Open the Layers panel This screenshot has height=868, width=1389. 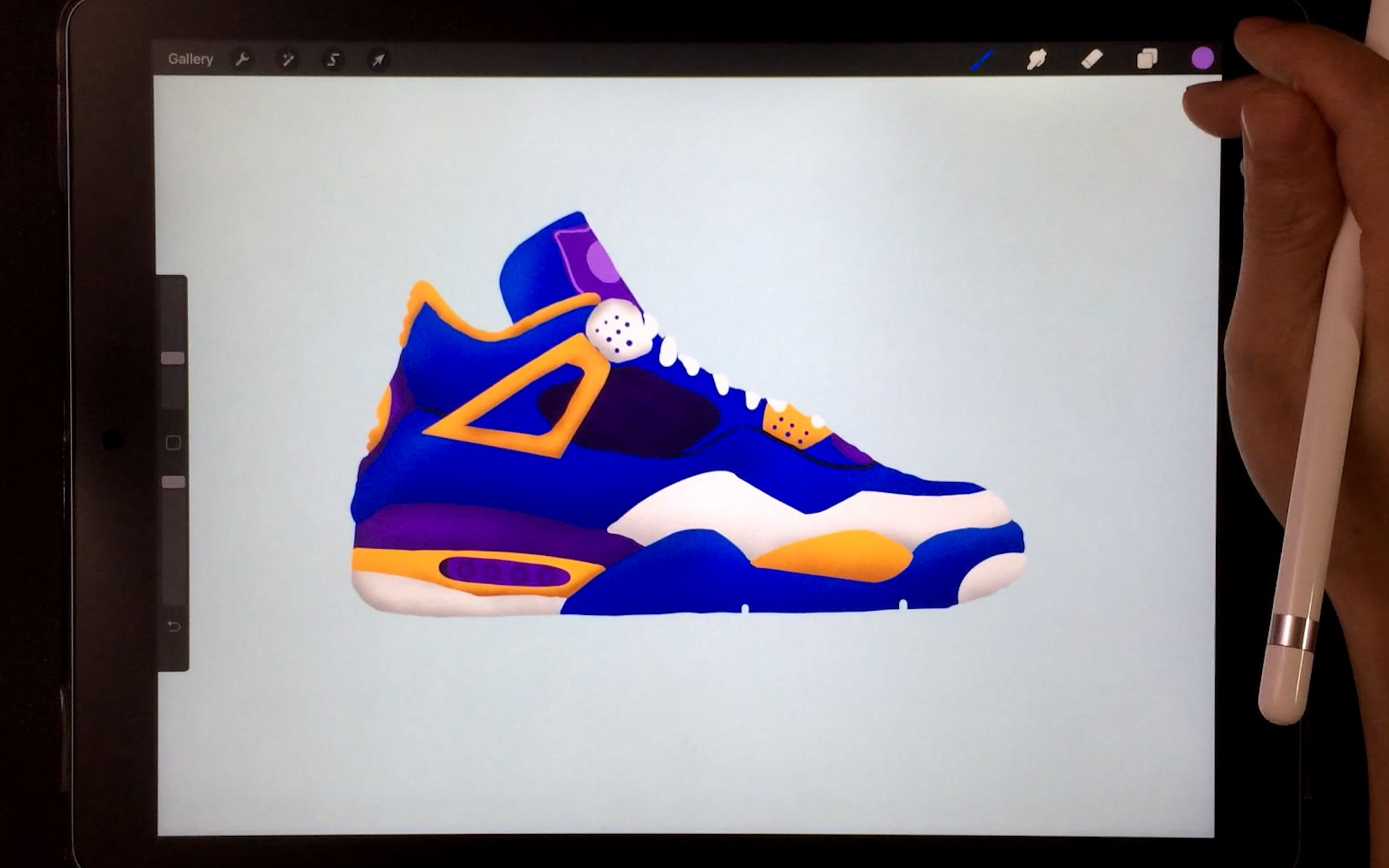1147,59
